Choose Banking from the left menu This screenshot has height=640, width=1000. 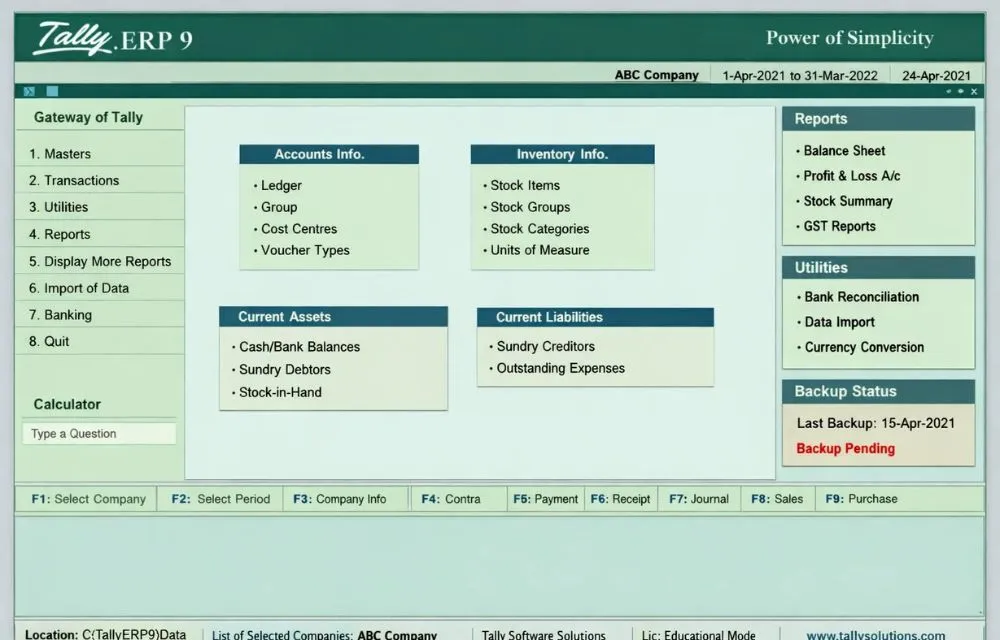67,315
